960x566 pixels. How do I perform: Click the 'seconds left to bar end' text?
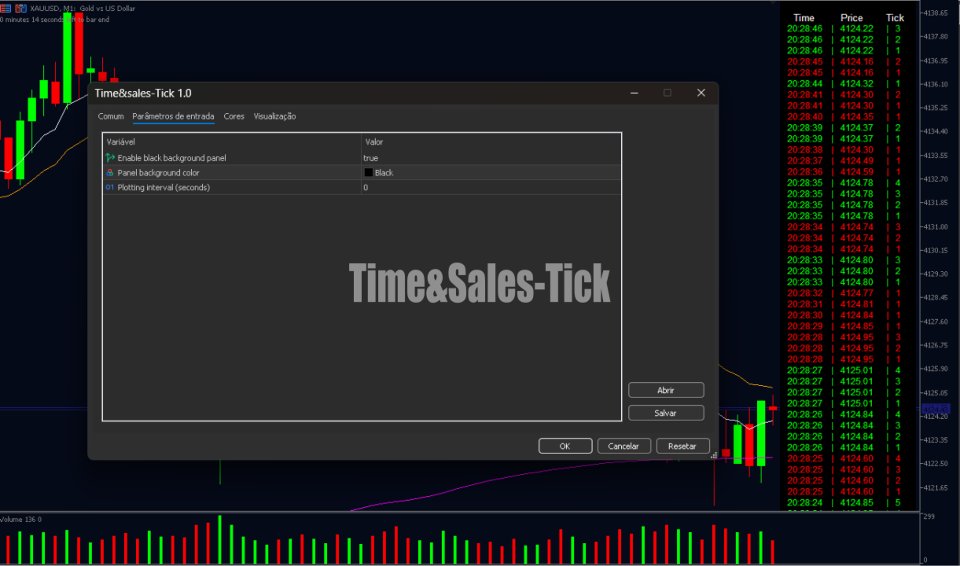[54, 20]
